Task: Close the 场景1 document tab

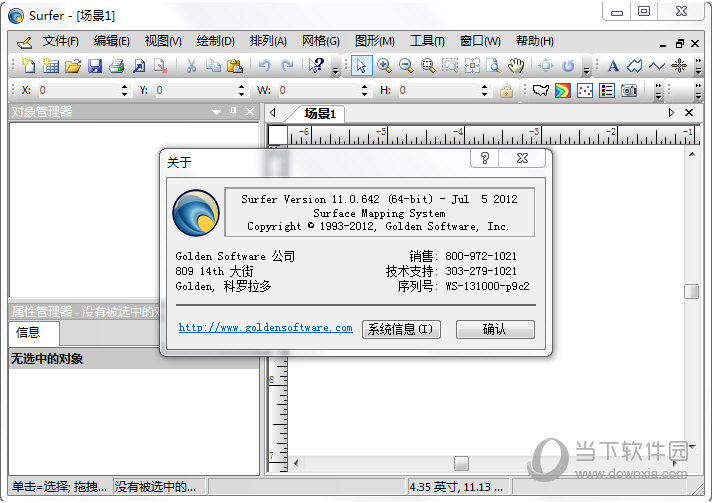Action: pyautogui.click(x=689, y=113)
